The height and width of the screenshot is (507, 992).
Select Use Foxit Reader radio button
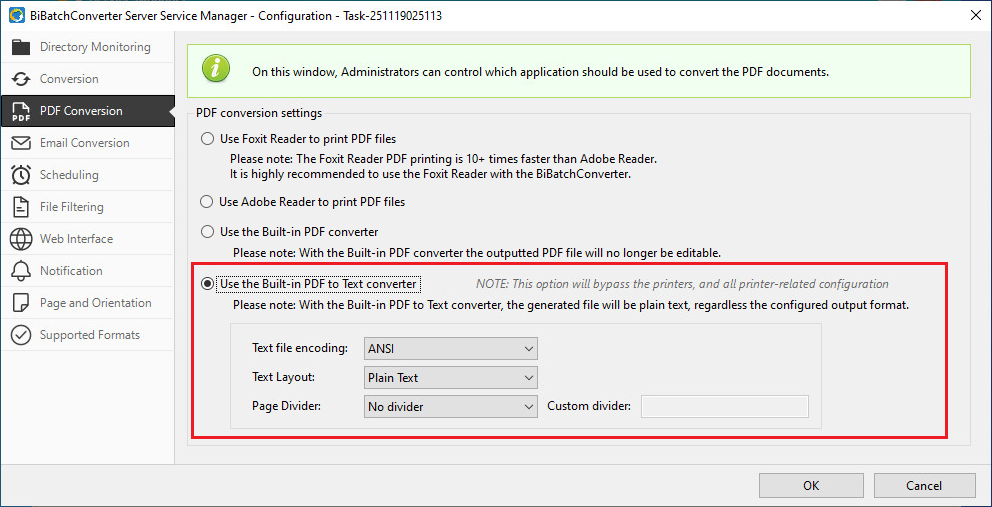pos(208,139)
